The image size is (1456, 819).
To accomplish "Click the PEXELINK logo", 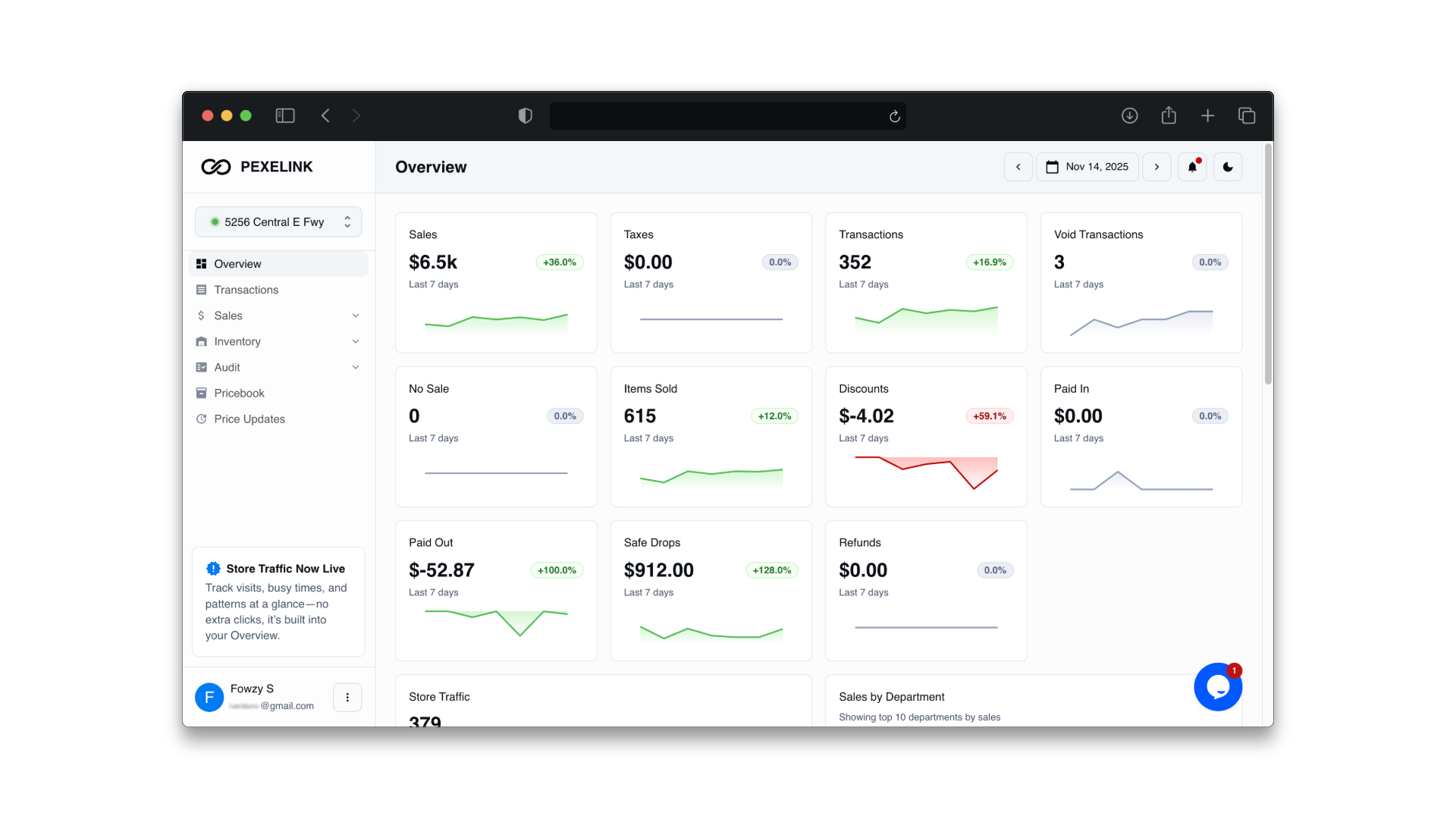I will pos(256,167).
